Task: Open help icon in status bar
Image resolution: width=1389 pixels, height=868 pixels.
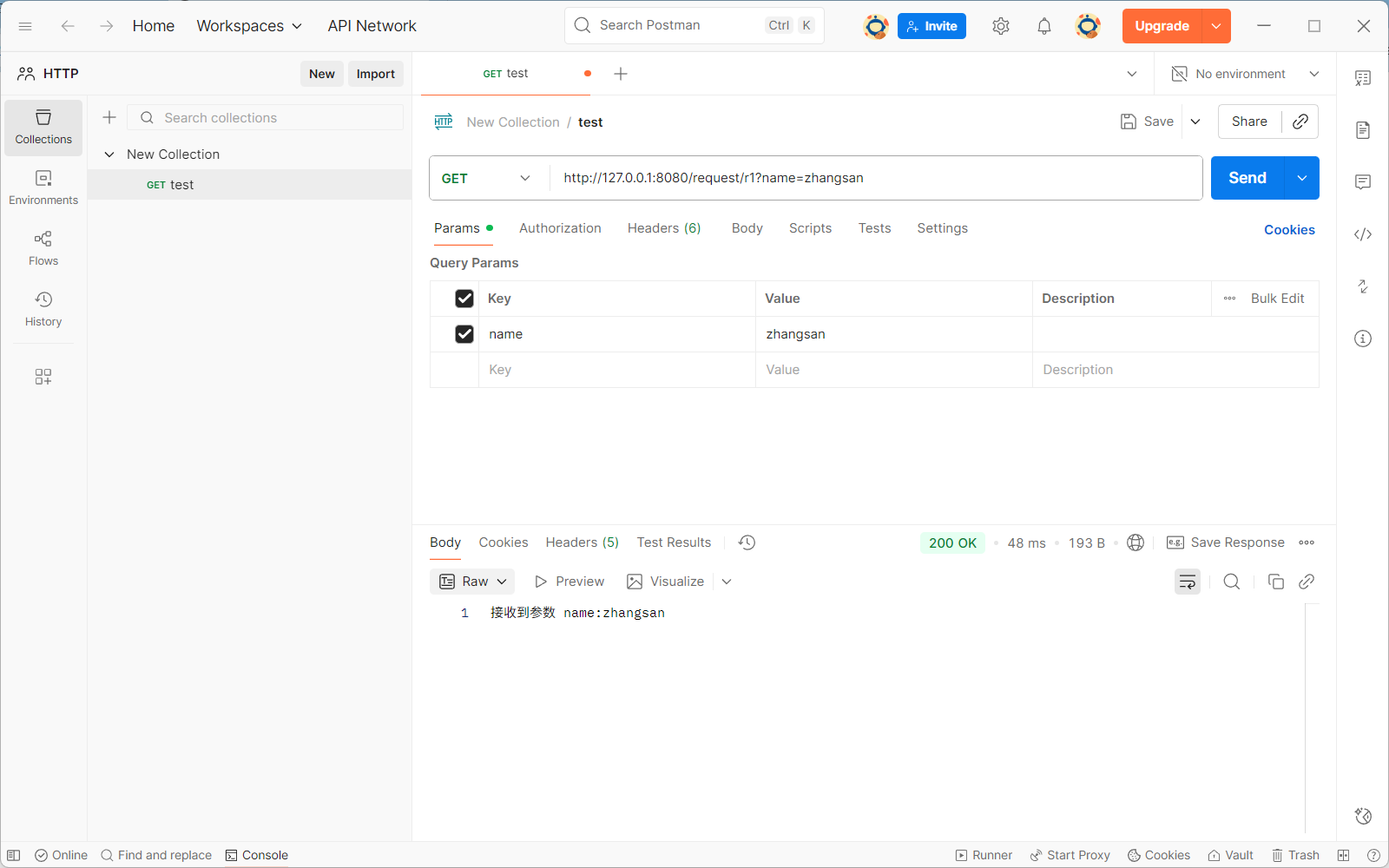Action: 1373,855
